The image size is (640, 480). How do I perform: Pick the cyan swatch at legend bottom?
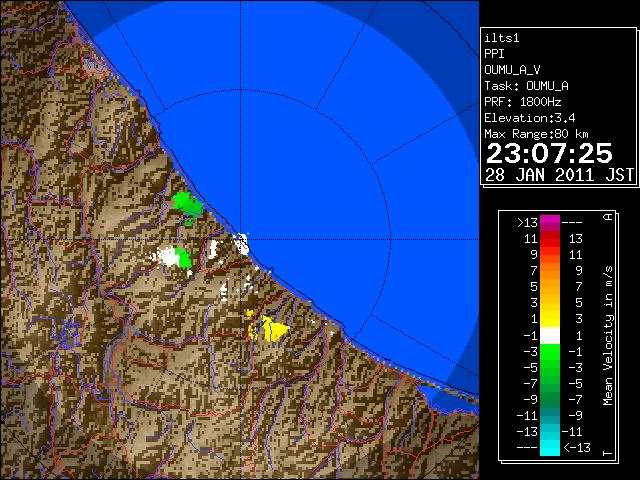(x=550, y=447)
